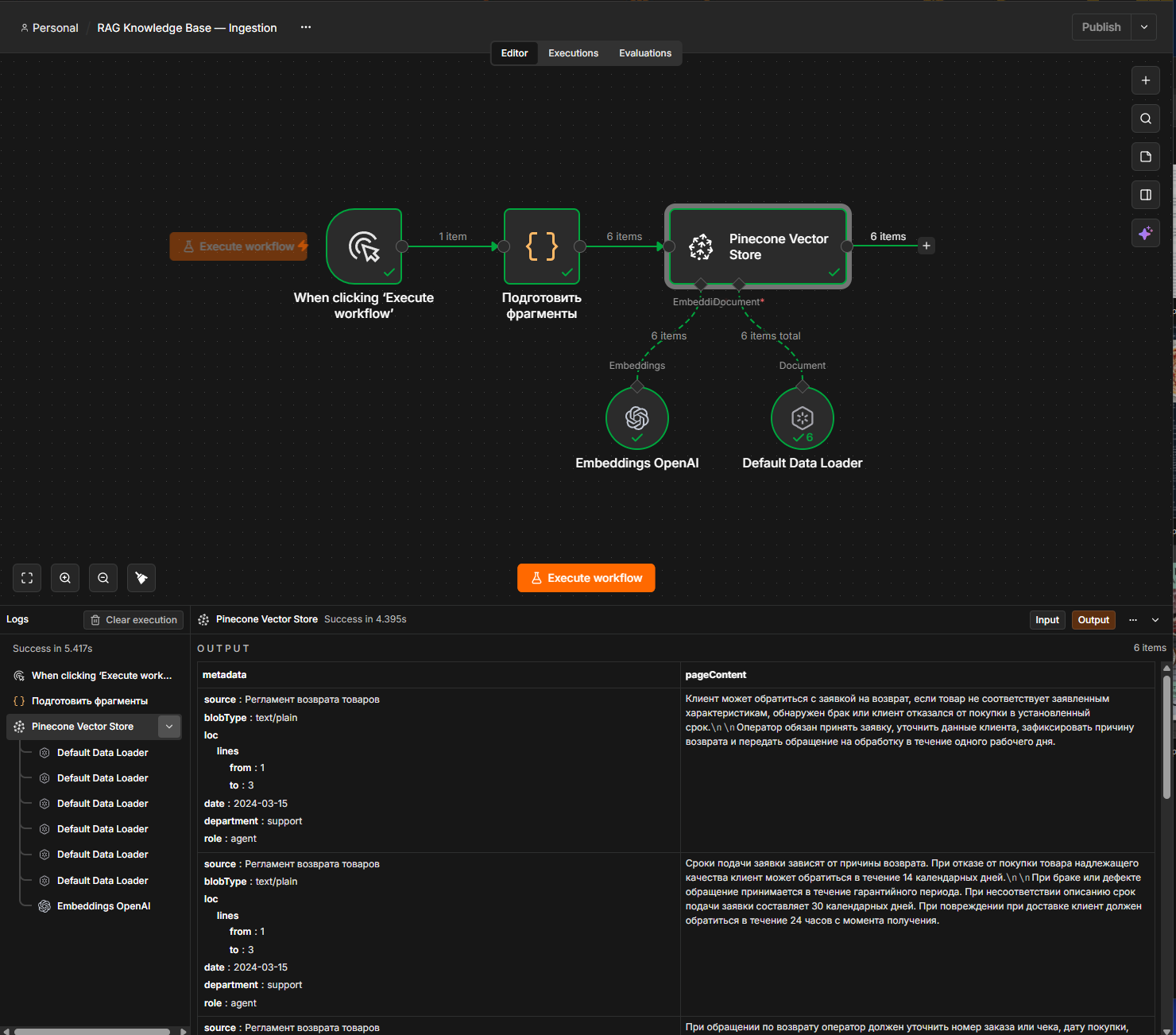Zoom out of the canvas
Viewport: 1176px width, 1035px height.
point(103,578)
